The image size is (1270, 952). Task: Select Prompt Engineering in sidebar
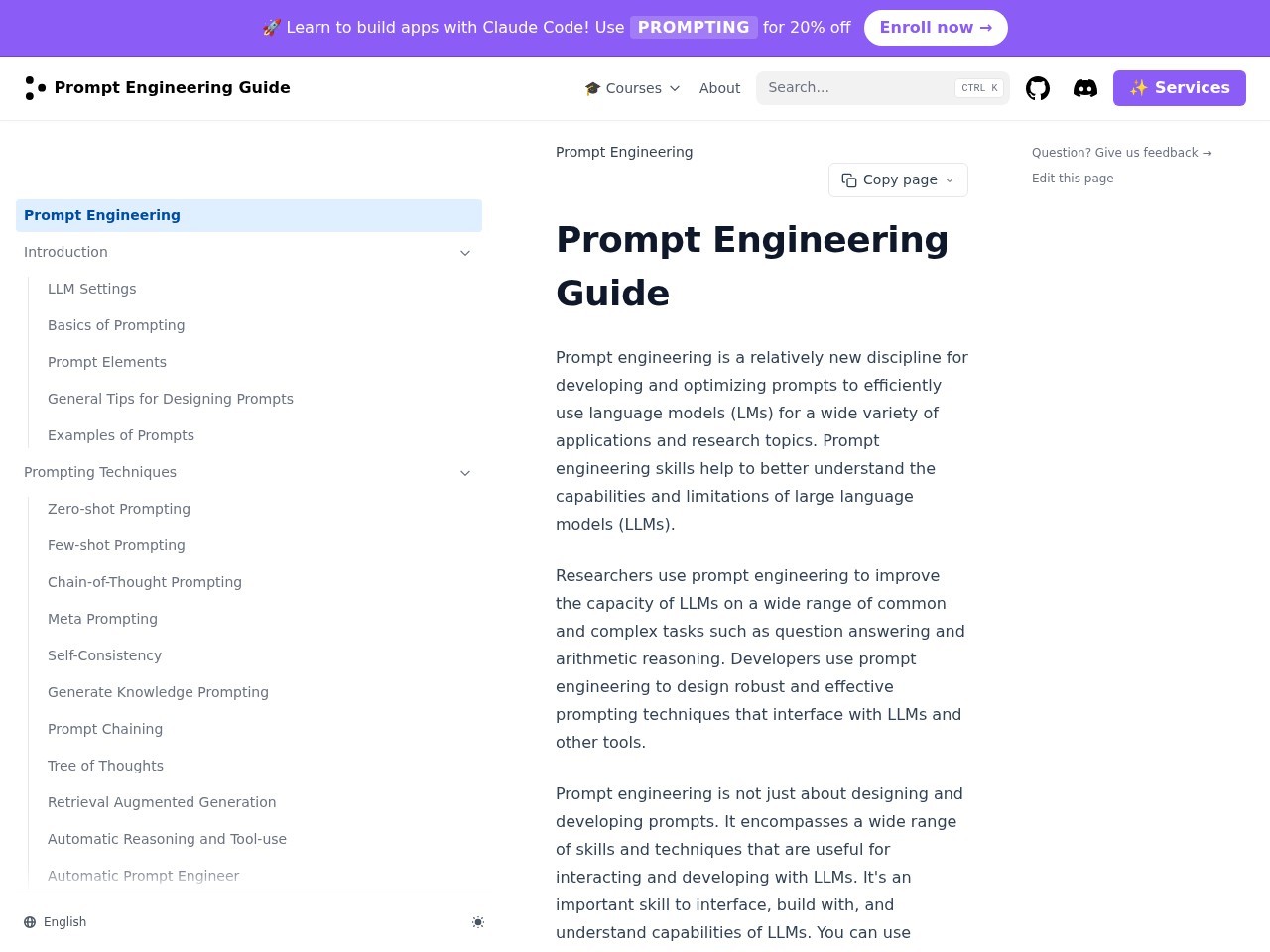click(102, 215)
